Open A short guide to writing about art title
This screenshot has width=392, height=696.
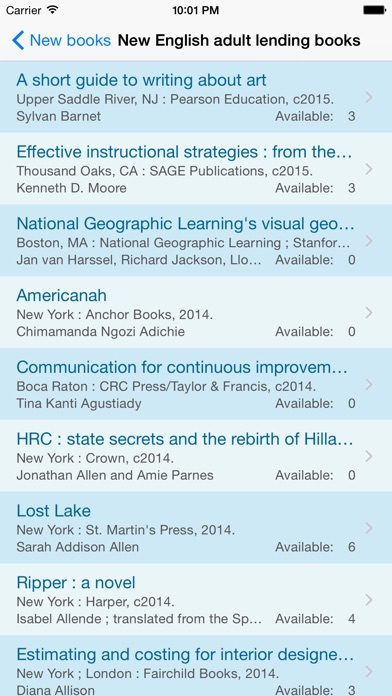pyautogui.click(x=141, y=80)
